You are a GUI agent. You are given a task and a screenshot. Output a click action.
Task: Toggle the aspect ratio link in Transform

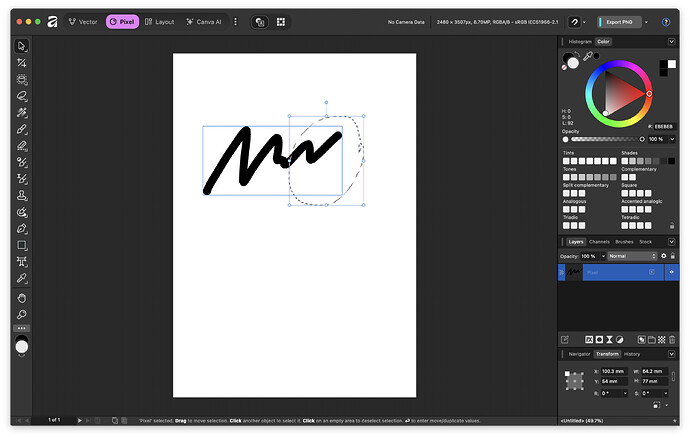[673, 376]
